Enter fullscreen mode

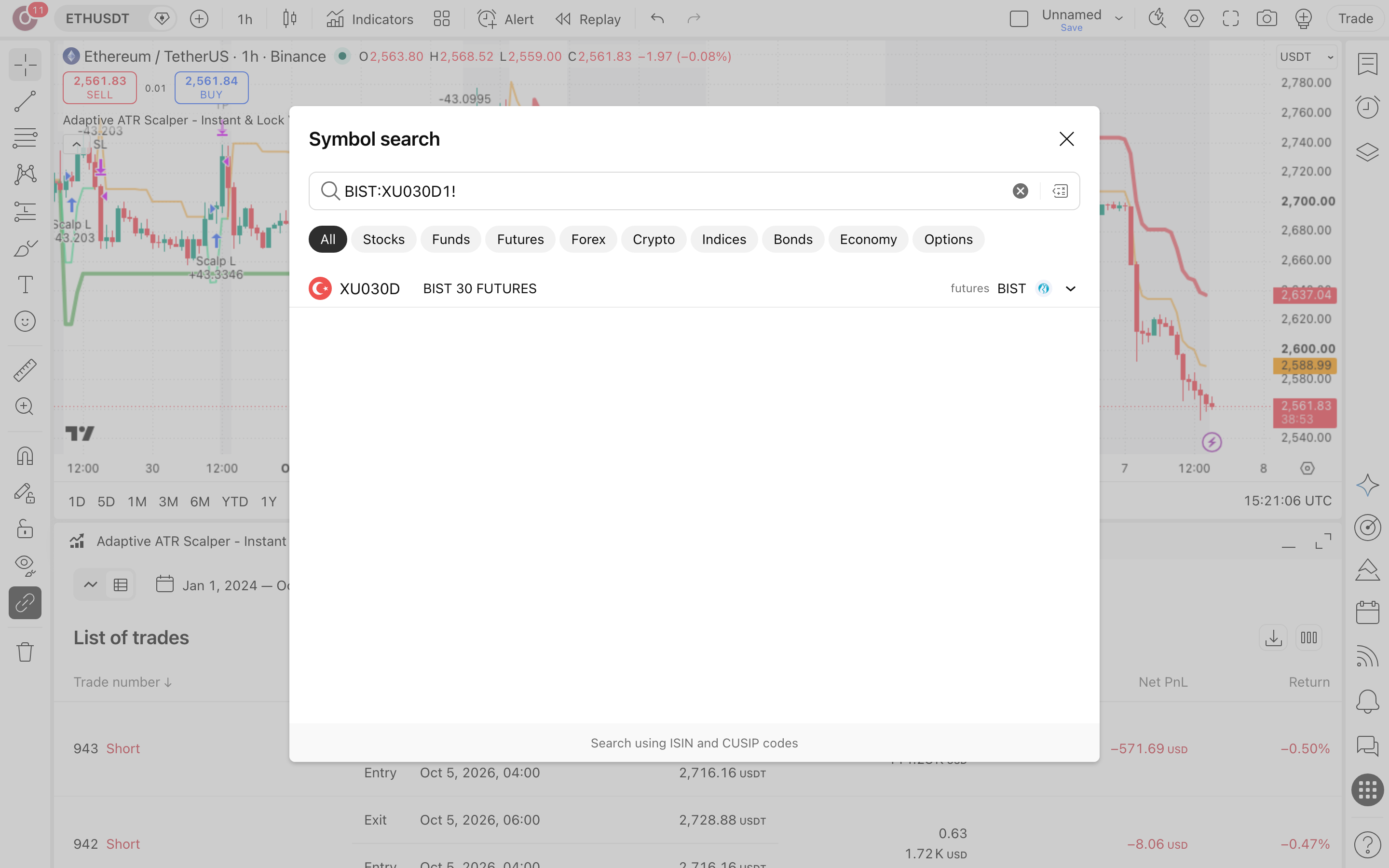1230,19
